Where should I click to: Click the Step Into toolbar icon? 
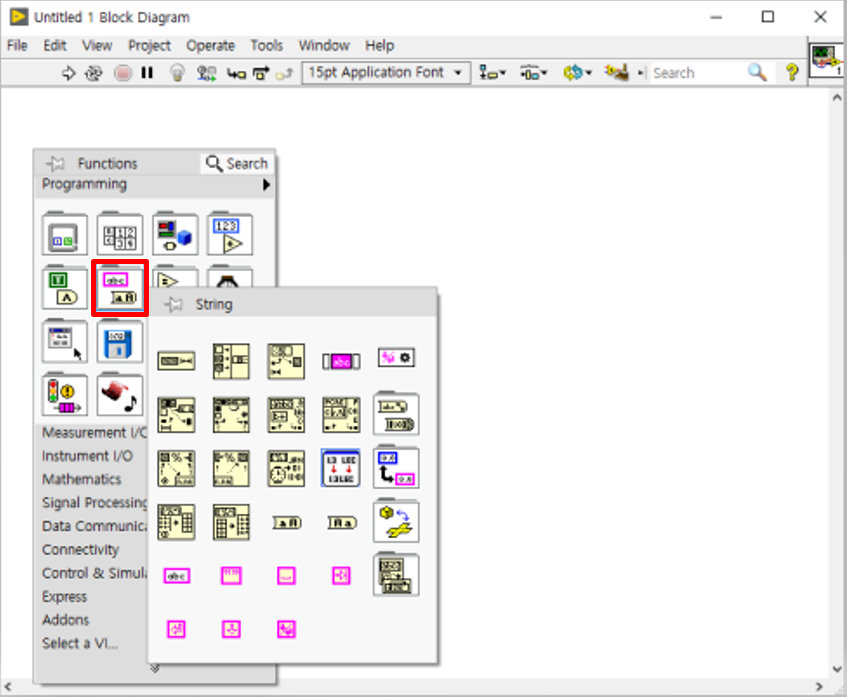236,73
